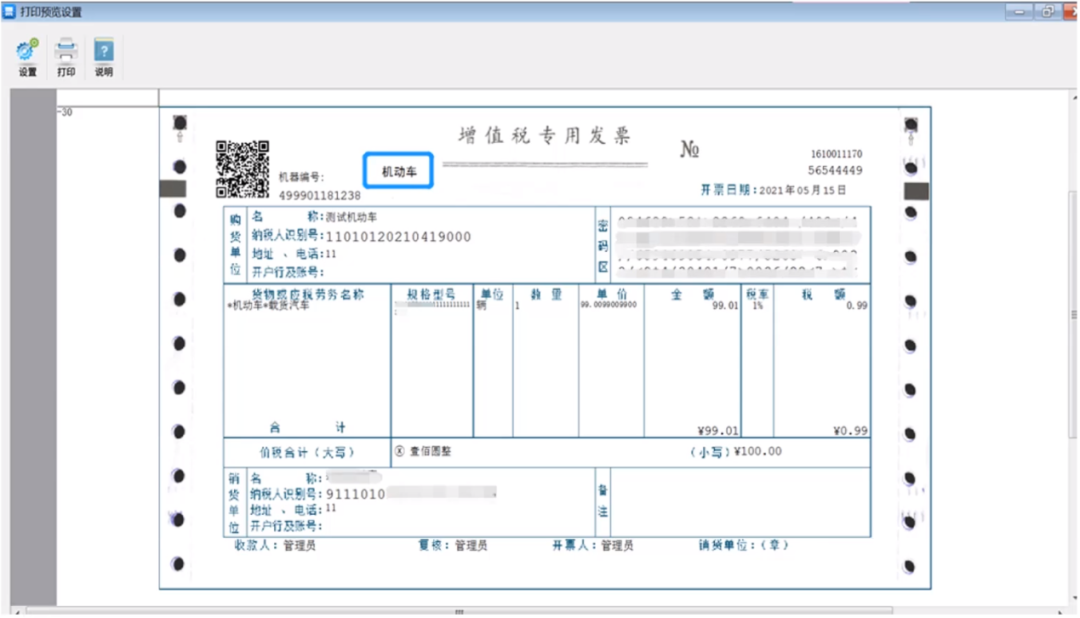Click the buyer tax ID 11010120210419000
The height and width of the screenshot is (618, 1080).
coord(398,237)
